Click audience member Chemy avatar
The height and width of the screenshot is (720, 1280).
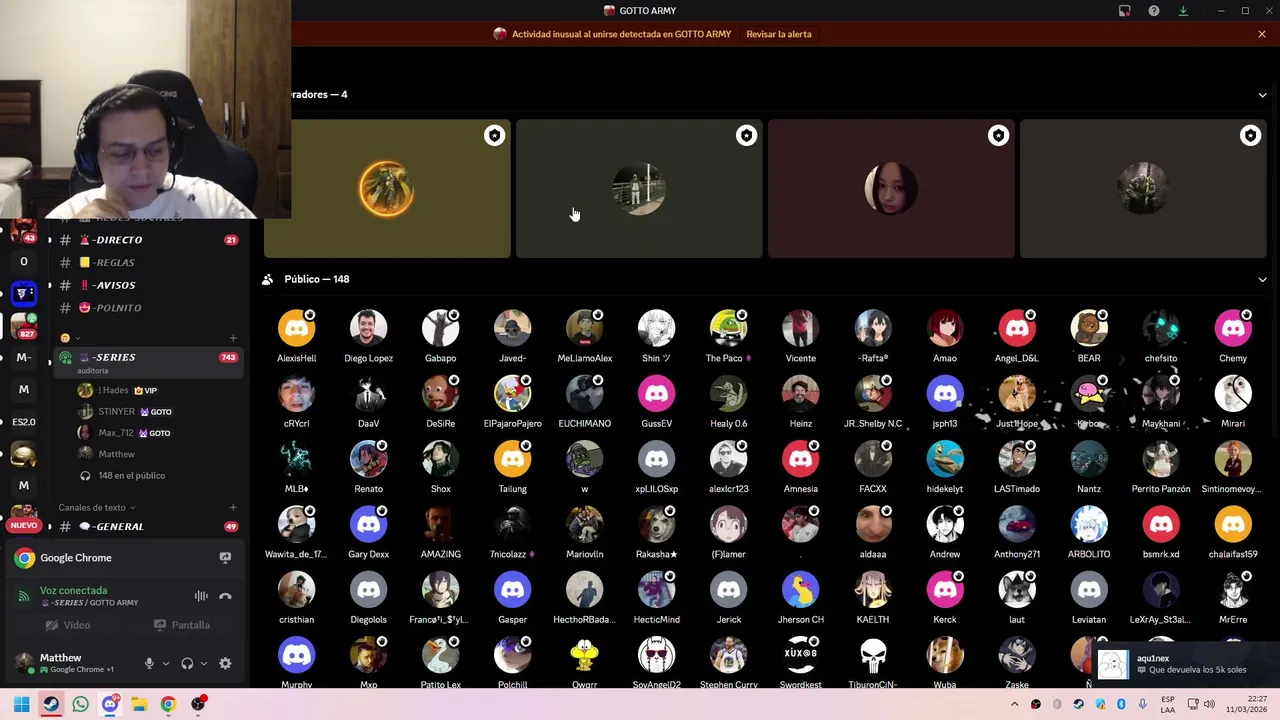(x=1232, y=329)
